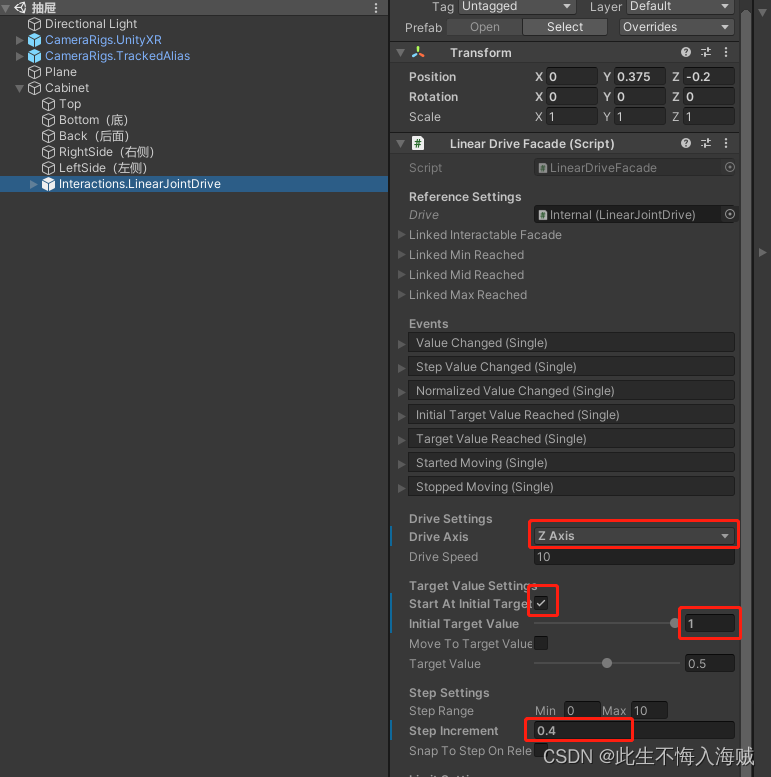Click the LeftSide child cube icon
The width and height of the screenshot is (771, 777).
(x=48, y=168)
